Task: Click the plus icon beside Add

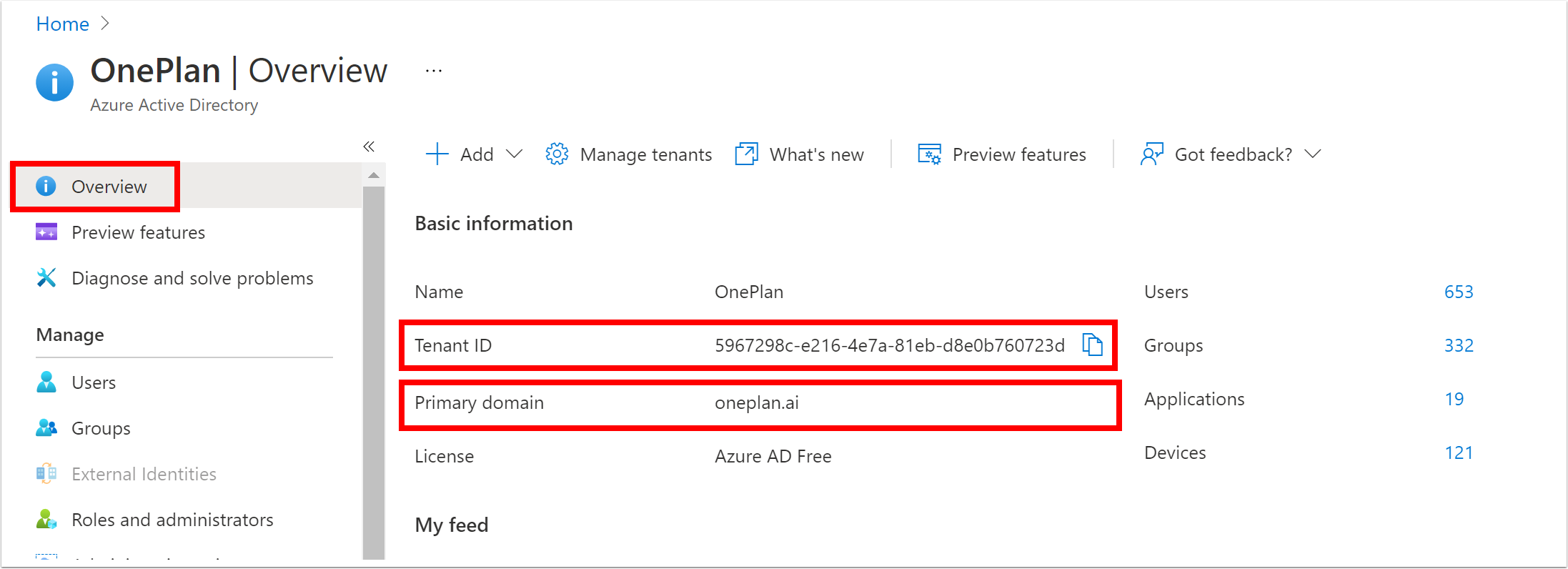Action: [x=437, y=154]
